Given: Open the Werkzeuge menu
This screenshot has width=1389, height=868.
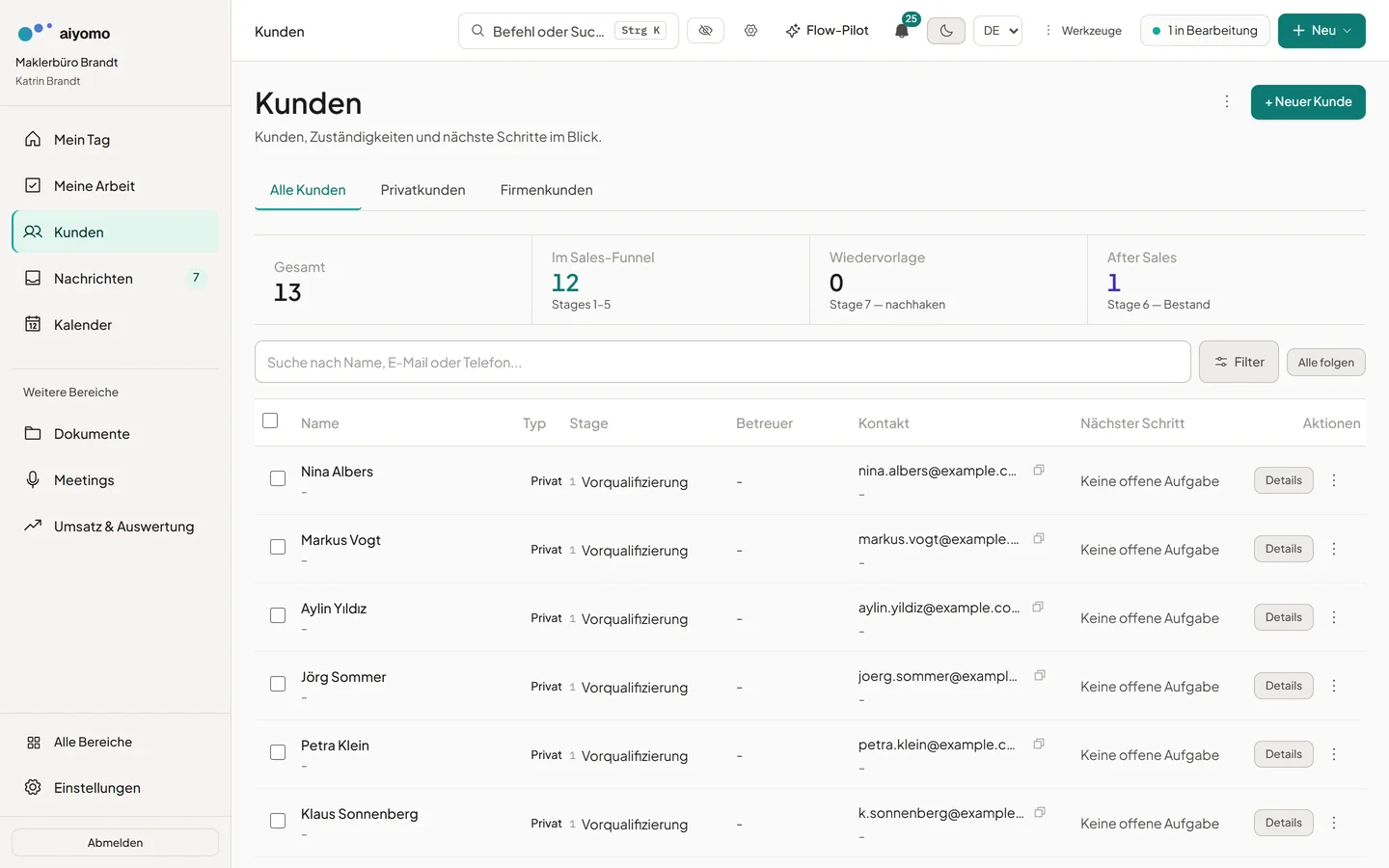Looking at the screenshot, I should click(x=1082, y=31).
